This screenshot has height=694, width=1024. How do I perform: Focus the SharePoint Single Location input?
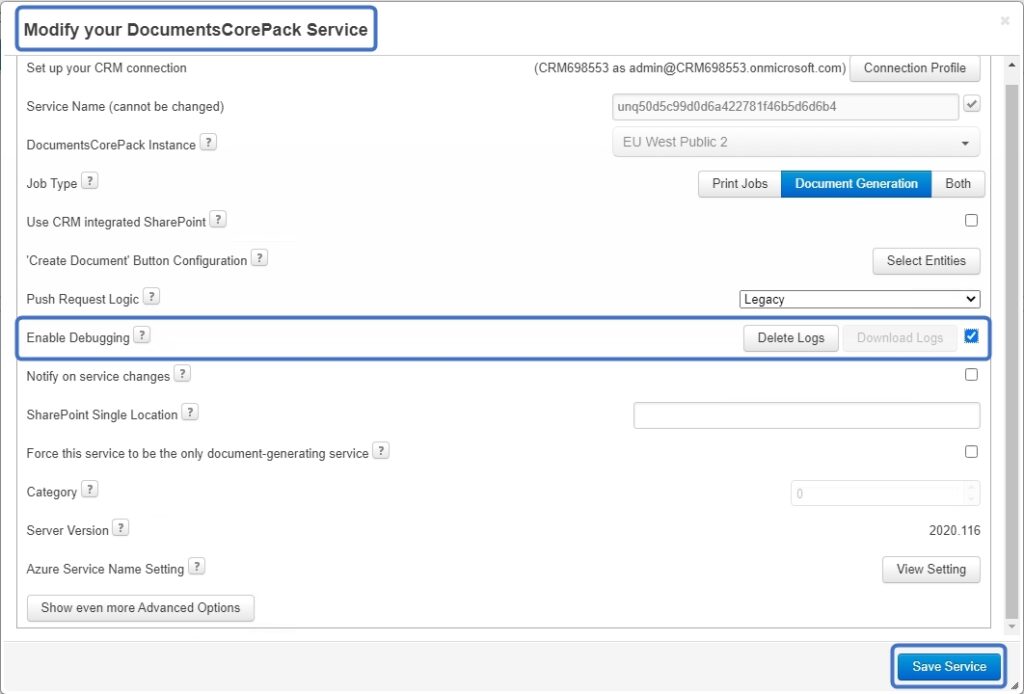point(807,415)
